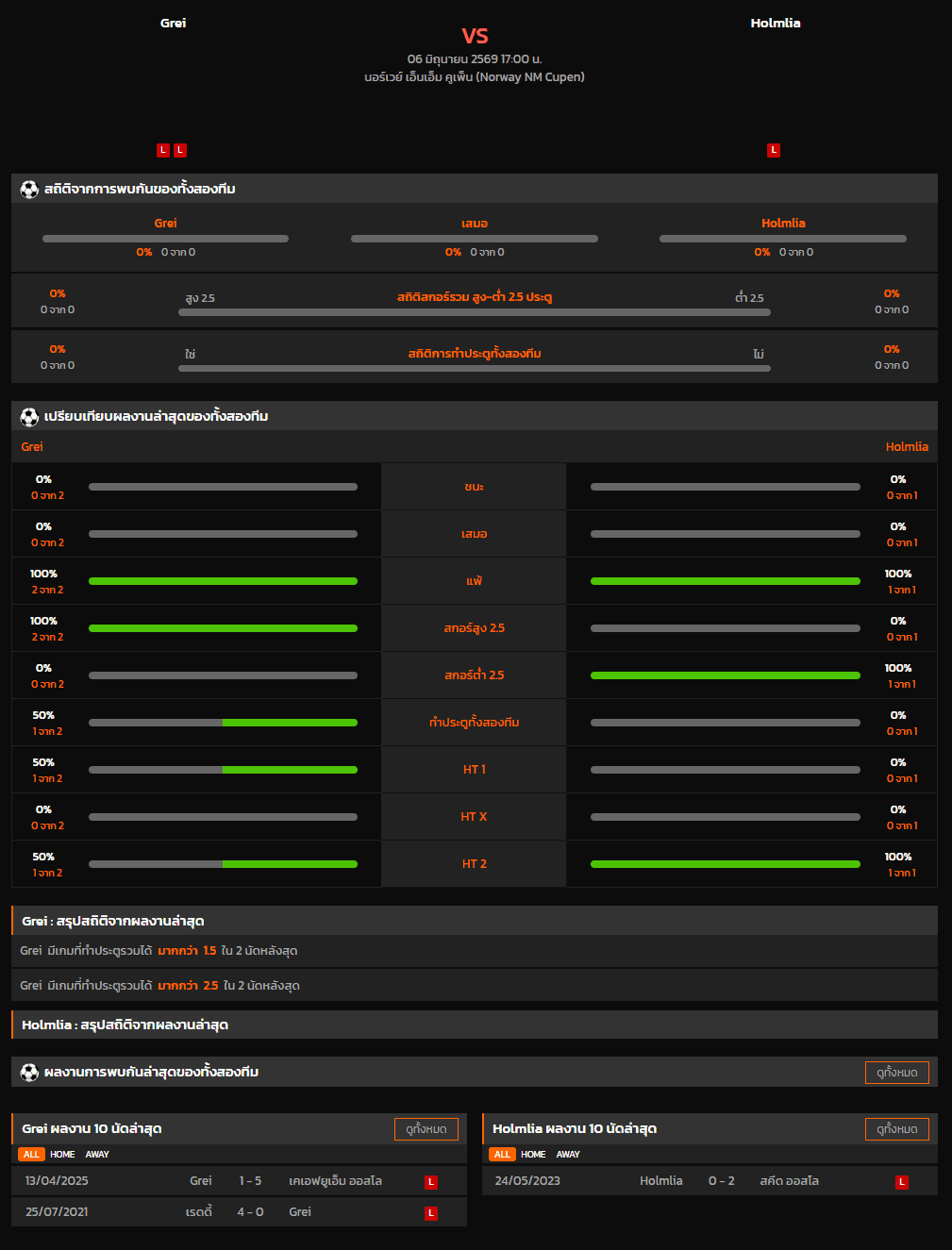Select HOME tab in Grei last 10 matches
952x1250 pixels.
pos(62,1155)
